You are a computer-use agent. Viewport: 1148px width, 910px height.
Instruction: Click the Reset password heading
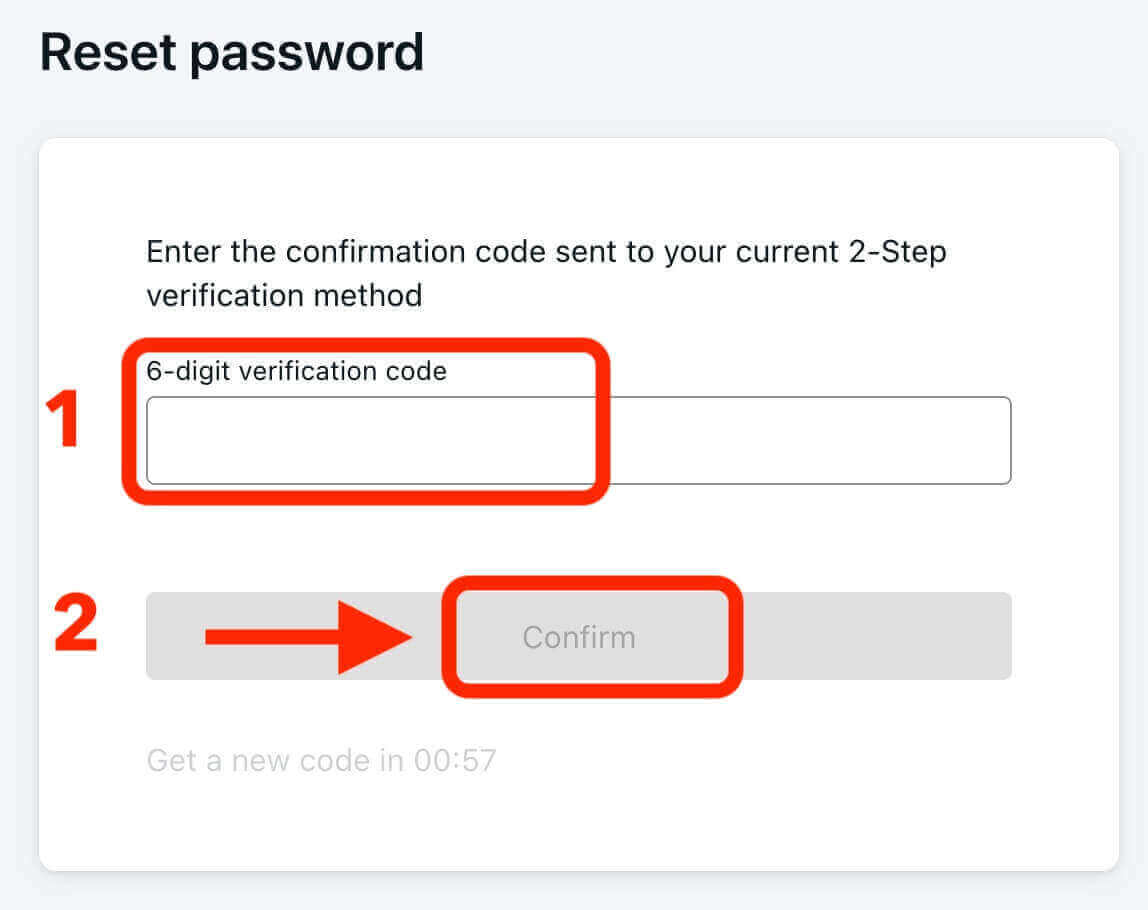coord(230,52)
